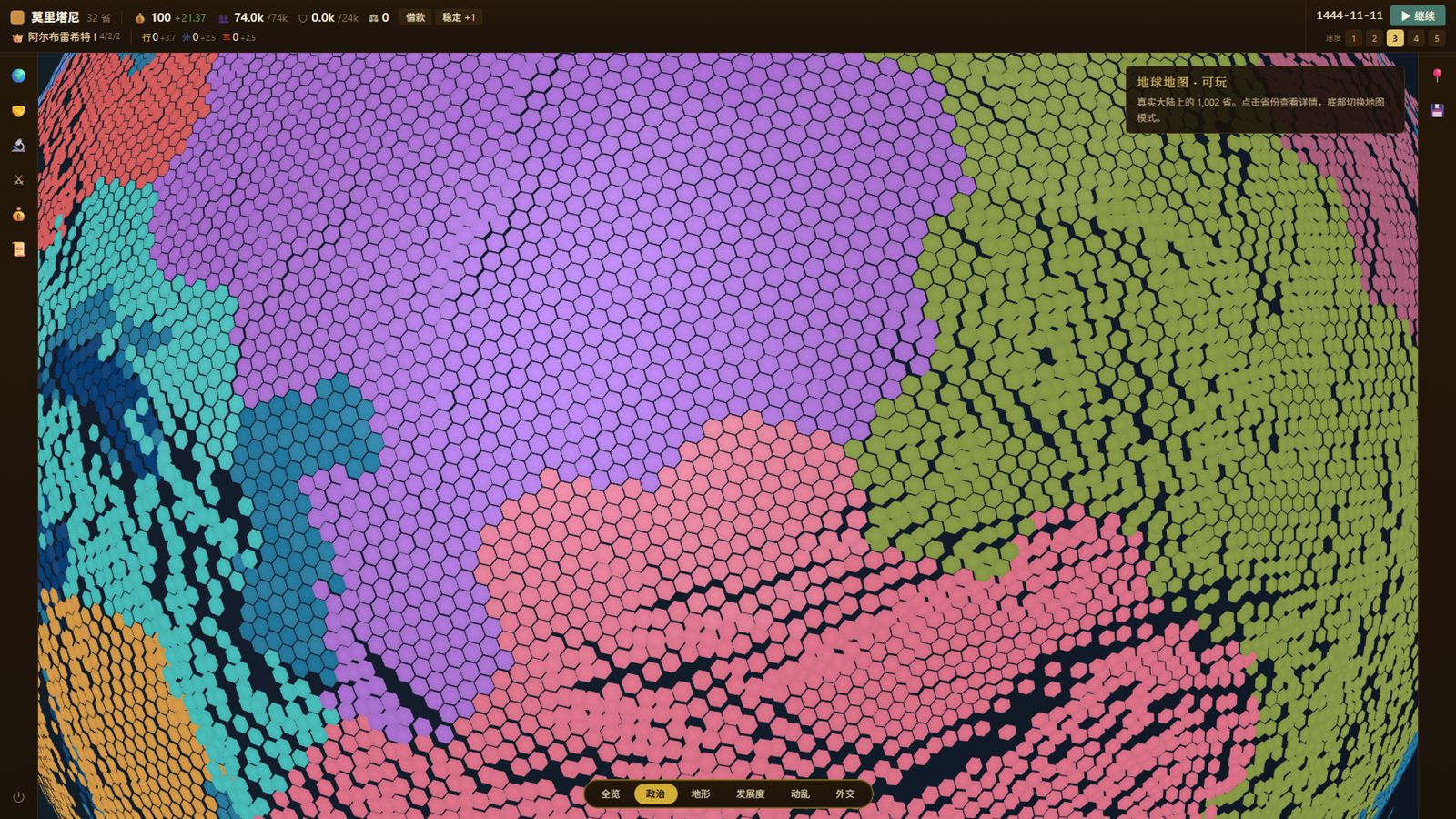Select game speed 3
The height and width of the screenshot is (819, 1456).
click(x=1395, y=38)
